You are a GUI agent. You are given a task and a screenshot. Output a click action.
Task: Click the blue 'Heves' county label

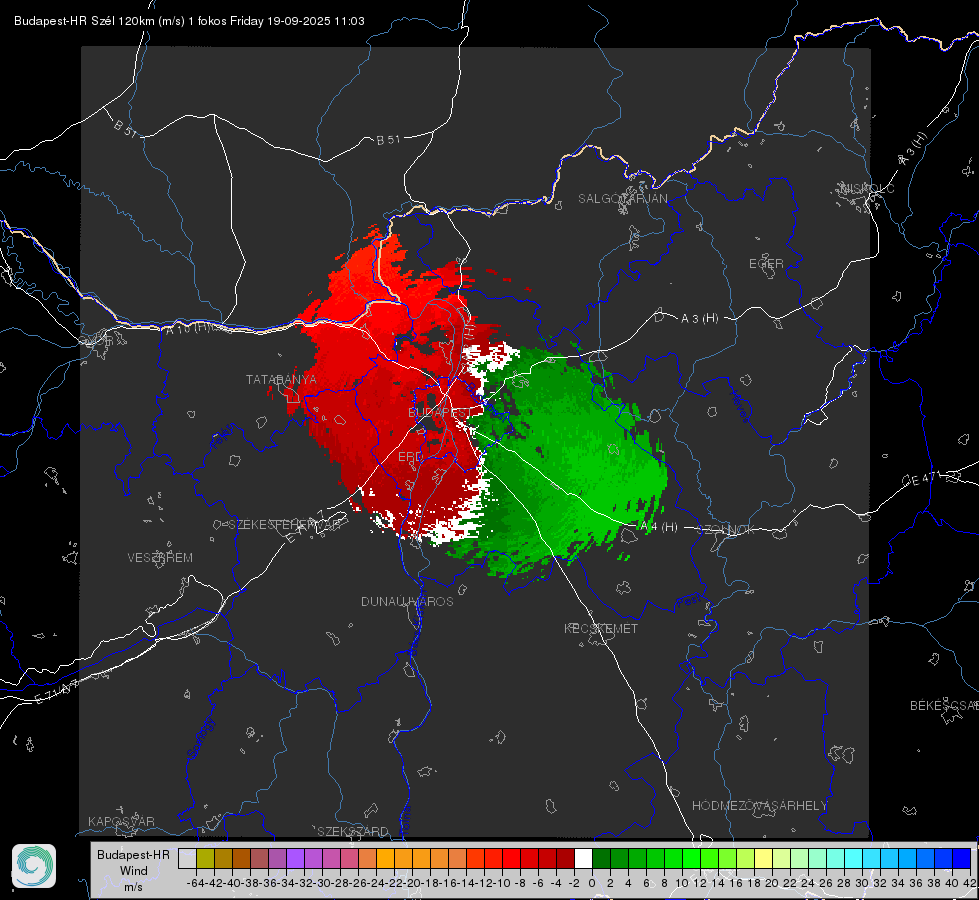click(x=739, y=407)
